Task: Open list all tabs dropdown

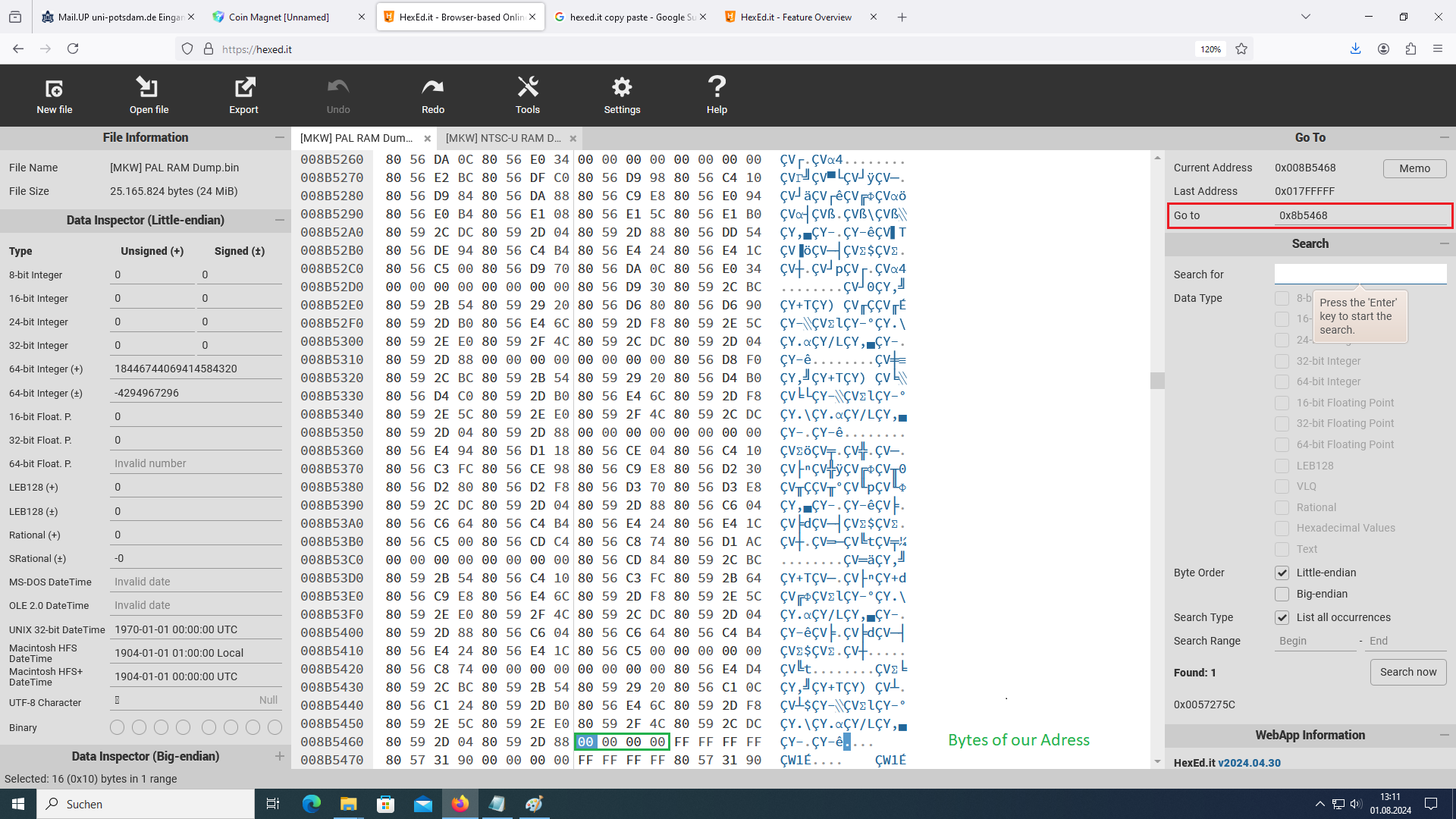Action: coord(1305,17)
